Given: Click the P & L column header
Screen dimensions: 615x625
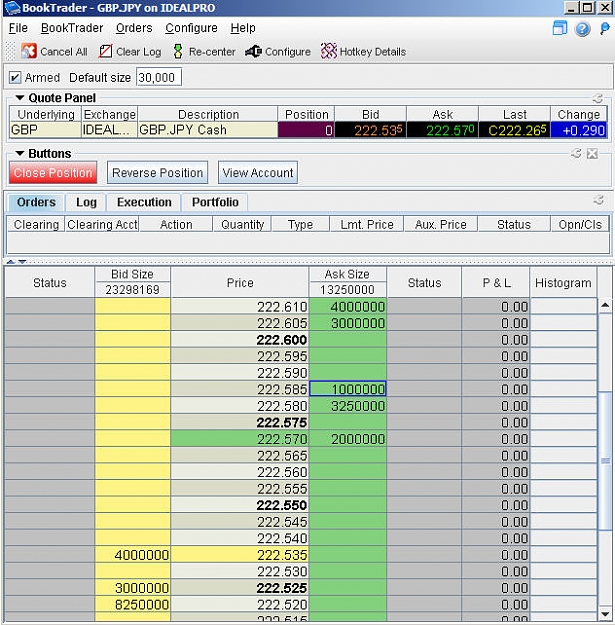Looking at the screenshot, I should [496, 283].
